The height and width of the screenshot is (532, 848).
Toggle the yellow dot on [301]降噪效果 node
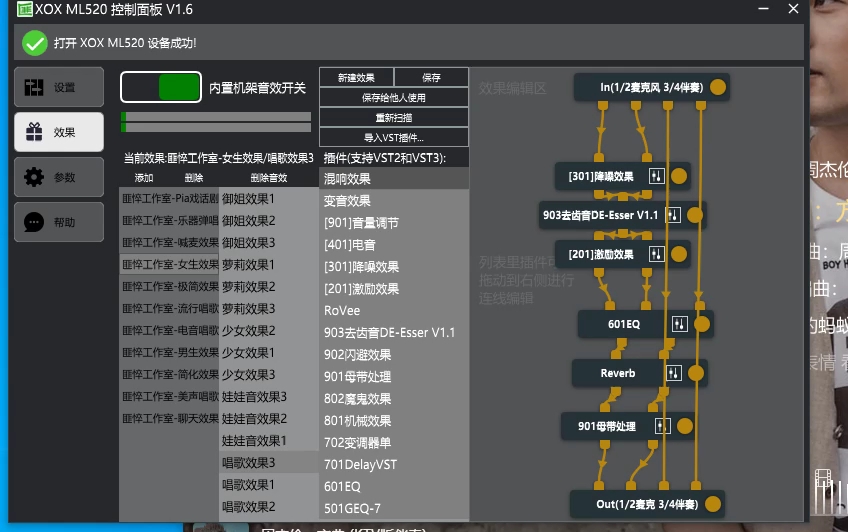(x=679, y=176)
